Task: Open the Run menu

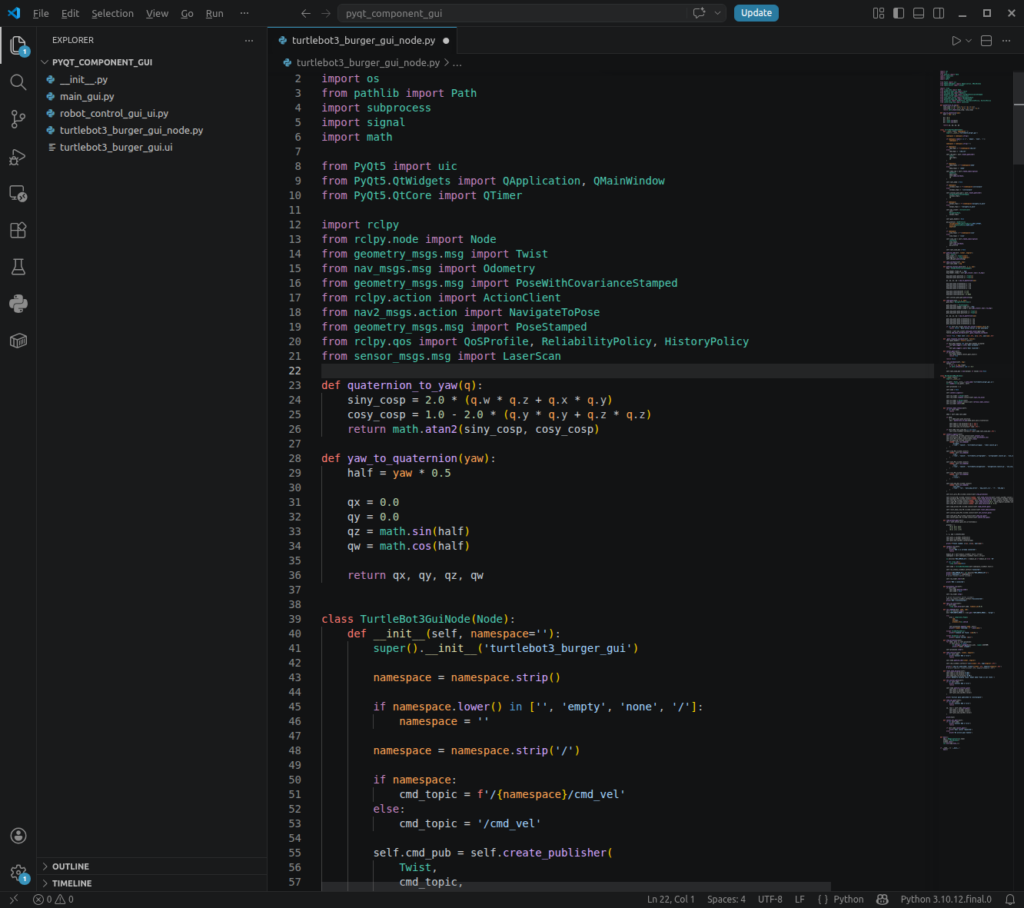Action: coord(214,13)
